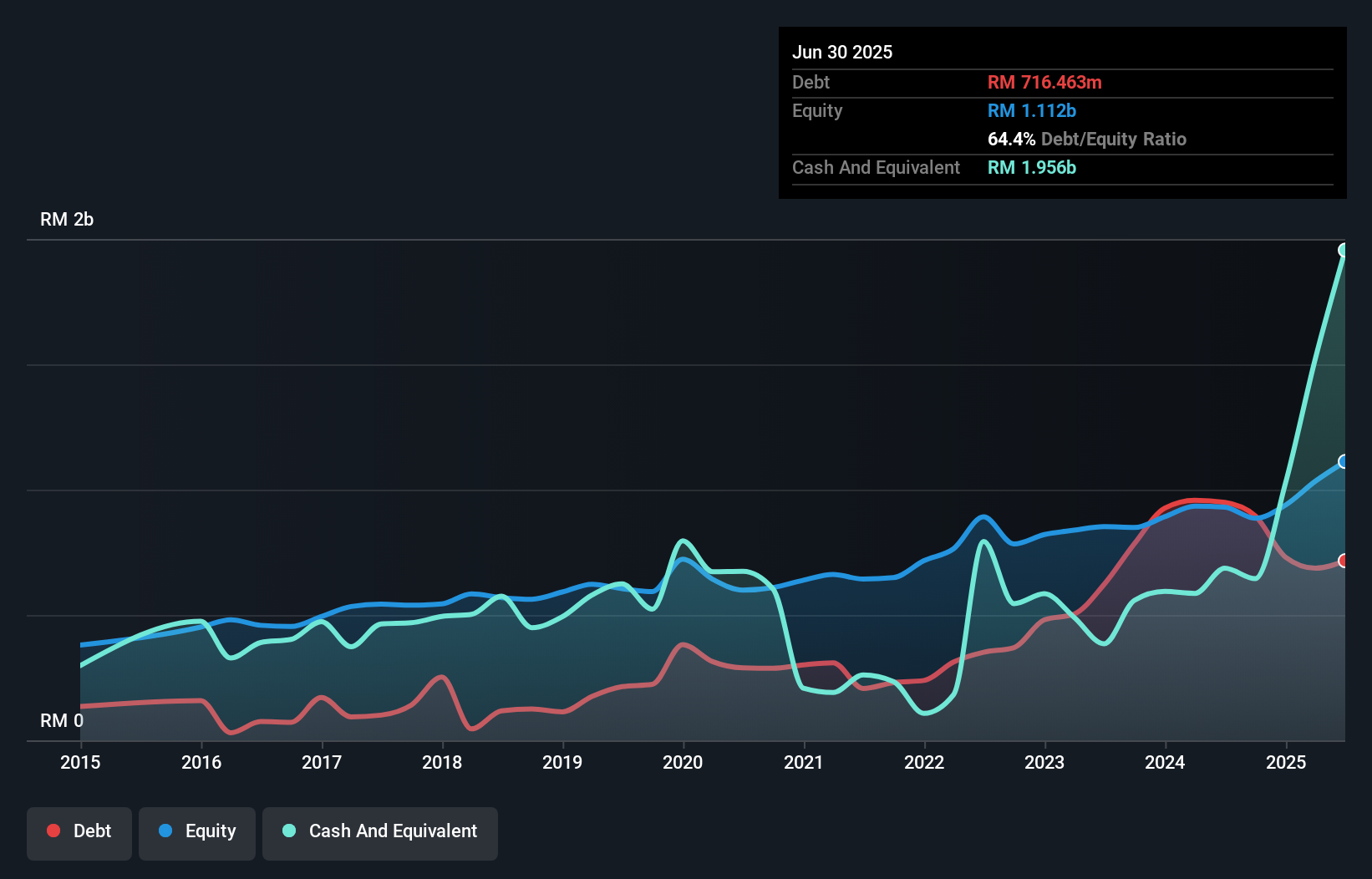Click the 2020 x-axis label
This screenshot has height=879, width=1372.
pyautogui.click(x=683, y=762)
